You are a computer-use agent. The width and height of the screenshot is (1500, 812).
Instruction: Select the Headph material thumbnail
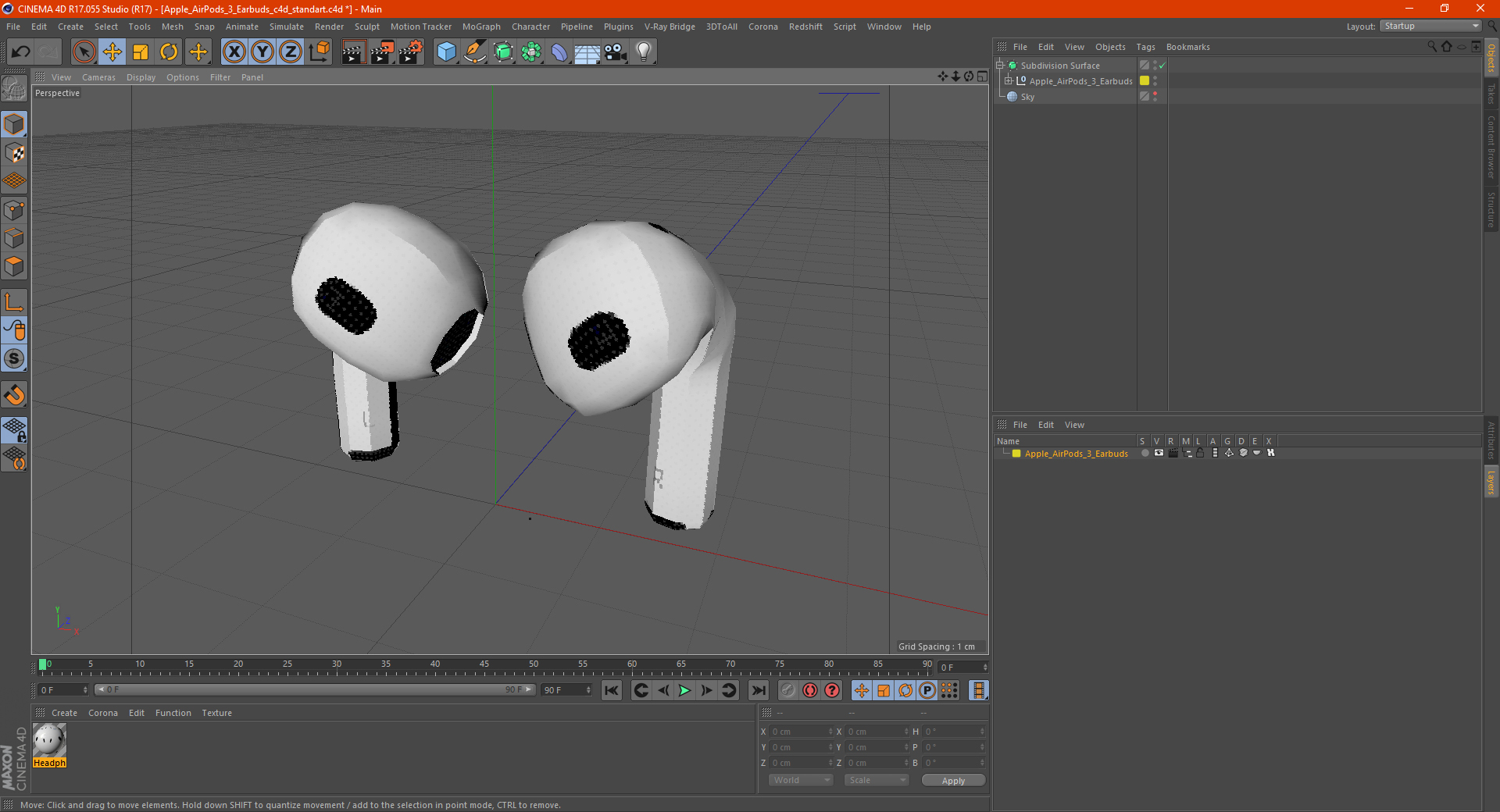coord(49,740)
